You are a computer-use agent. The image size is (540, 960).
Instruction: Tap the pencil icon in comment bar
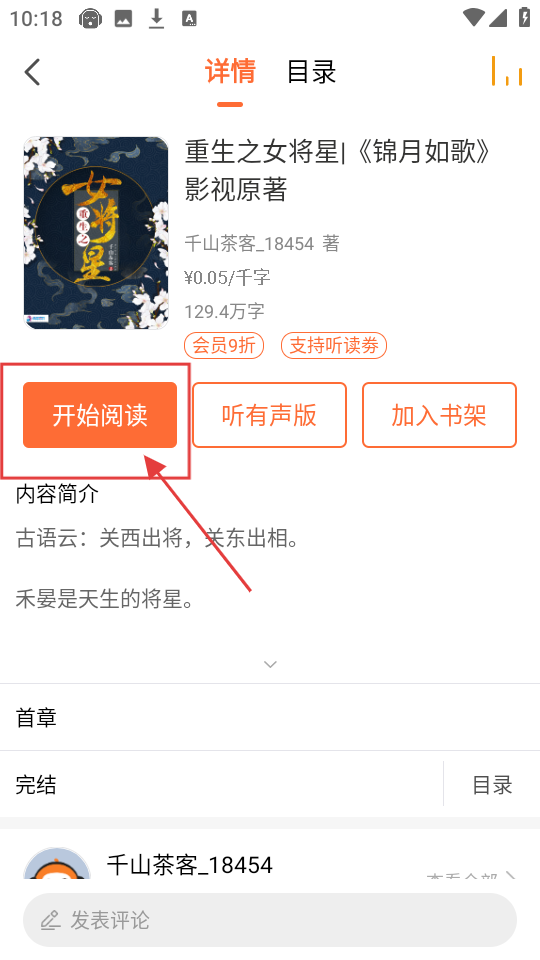click(x=50, y=920)
